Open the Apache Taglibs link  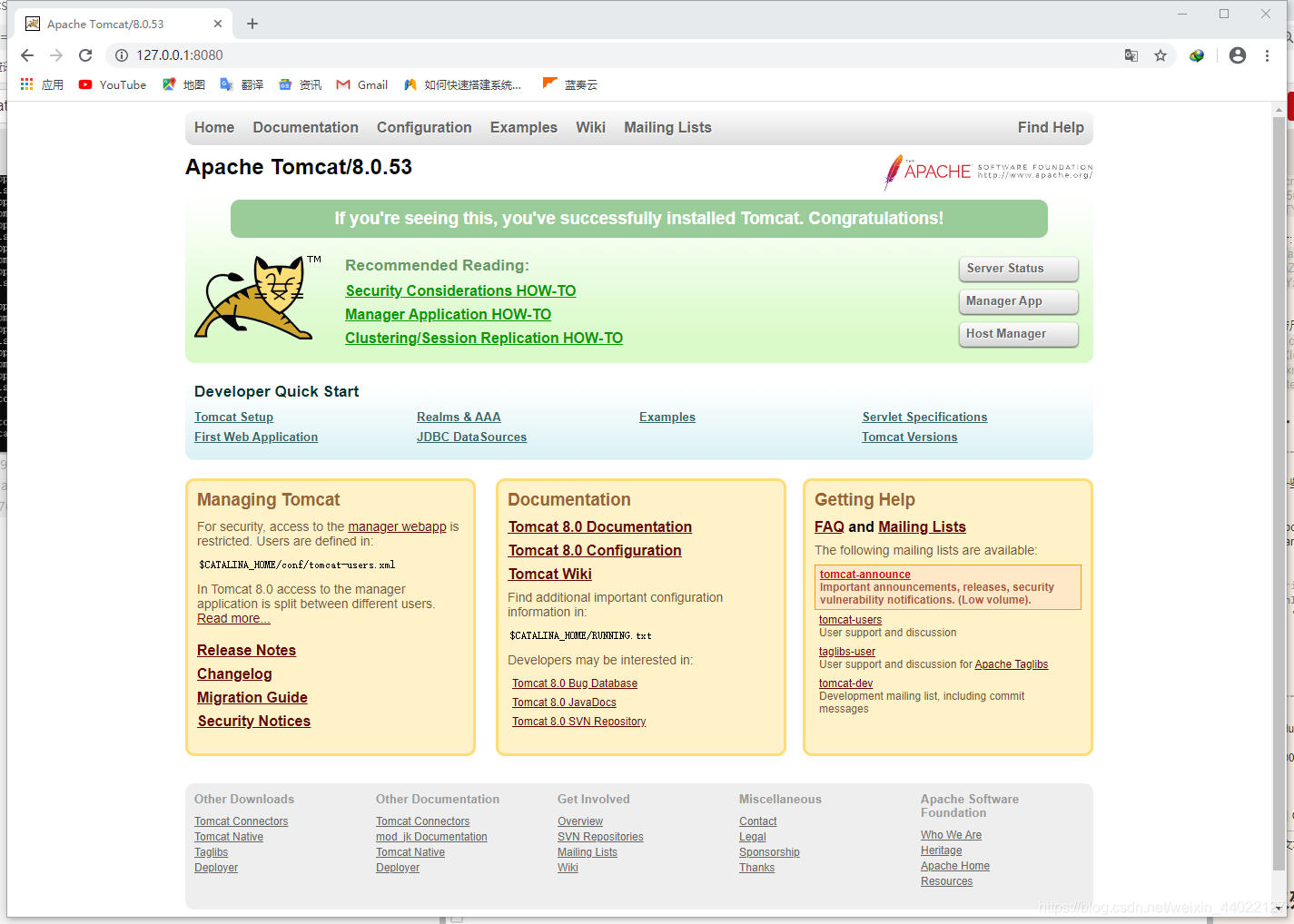tap(1012, 664)
